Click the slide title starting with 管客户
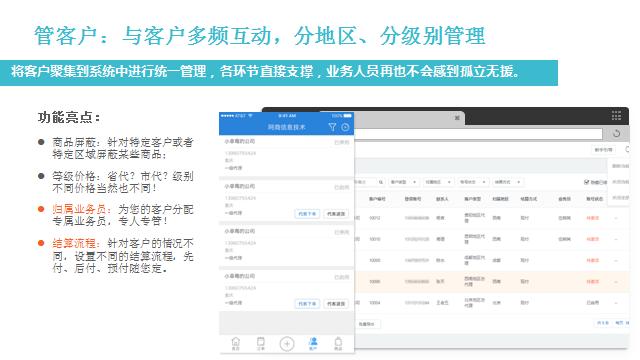This screenshot has width=640, height=360. click(x=260, y=36)
